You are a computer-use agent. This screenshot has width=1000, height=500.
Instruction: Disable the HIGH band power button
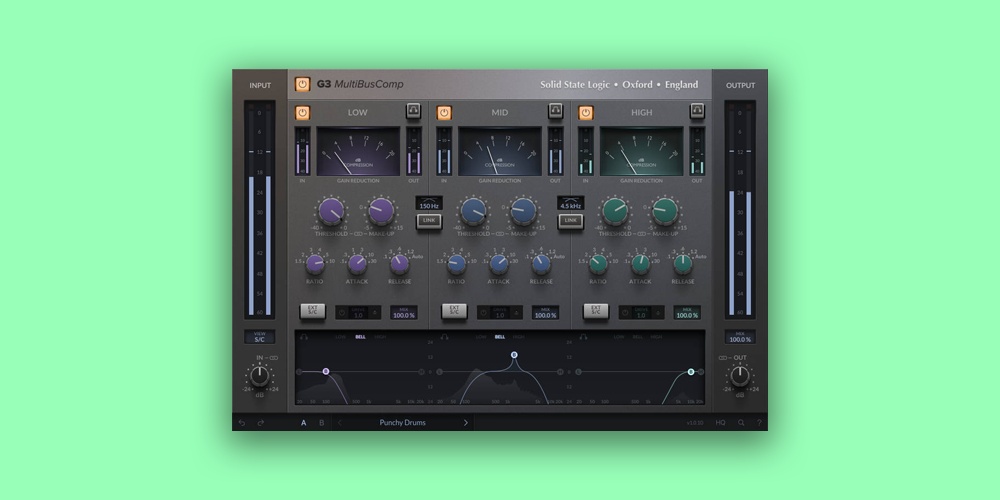586,112
